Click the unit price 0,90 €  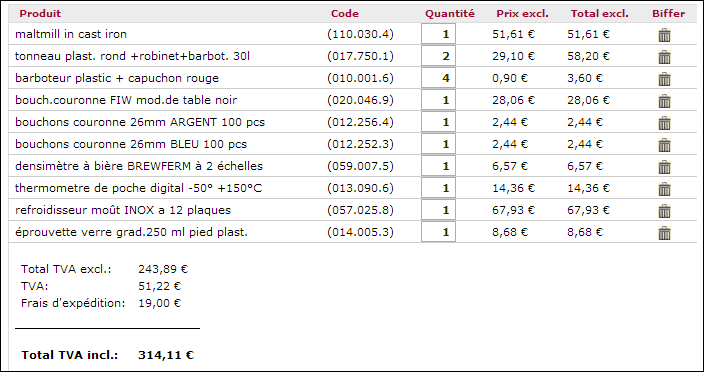click(x=510, y=78)
